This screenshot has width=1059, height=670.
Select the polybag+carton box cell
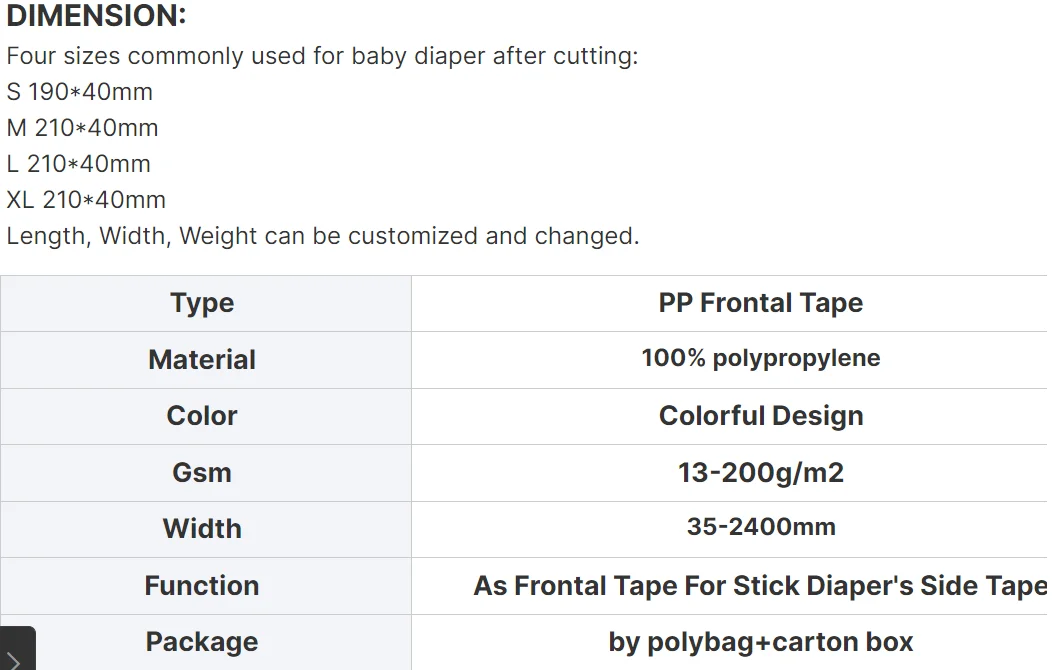pyautogui.click(x=760, y=642)
